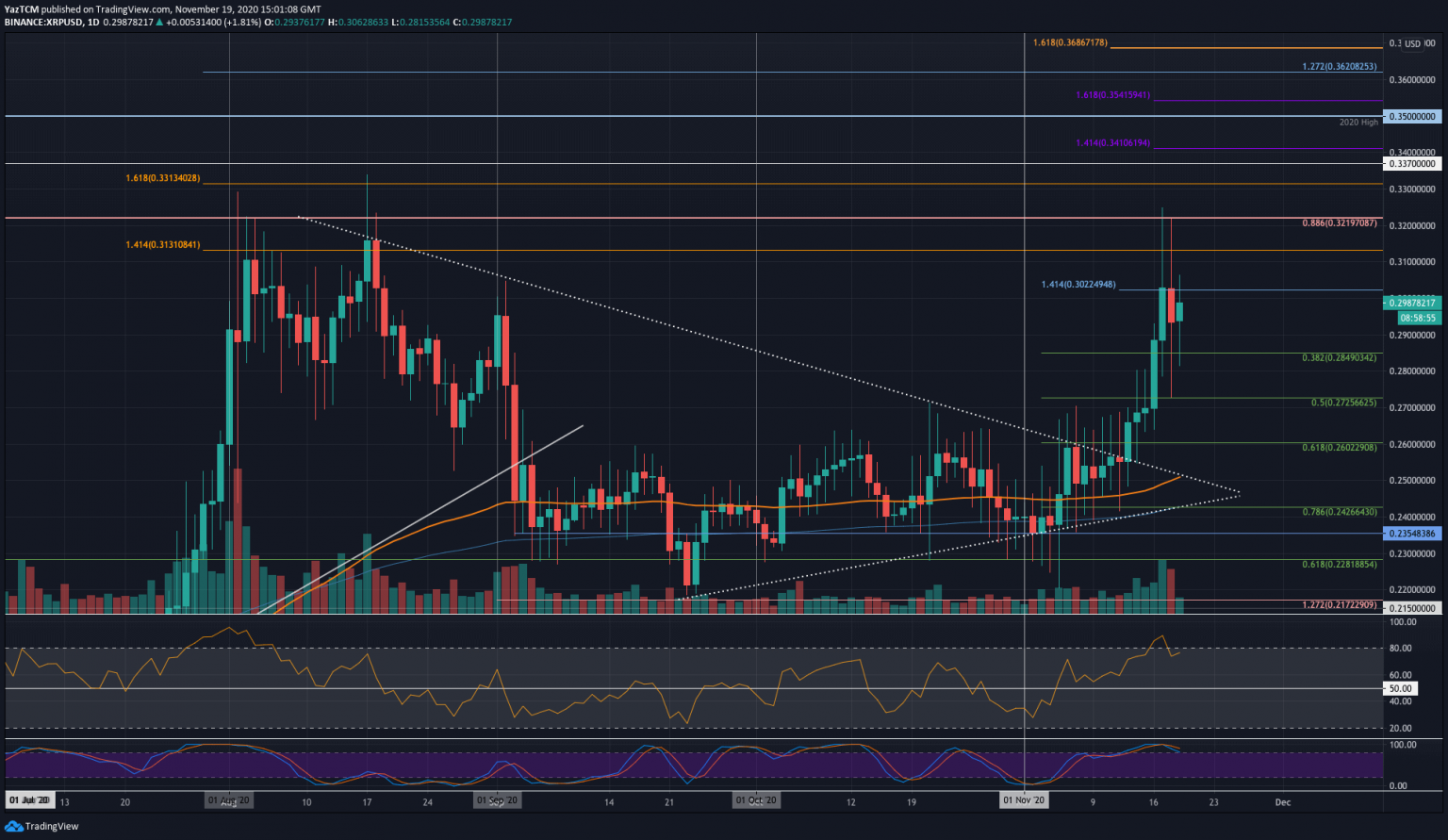Click the 01 Nov '20 date marker
1448x840 pixels.
coord(1024,800)
